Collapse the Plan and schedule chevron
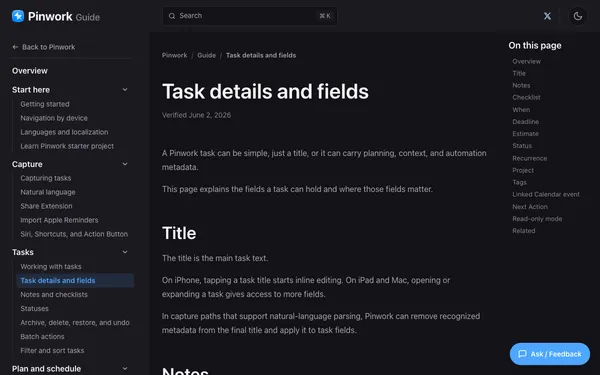The height and width of the screenshot is (375, 600). (x=125, y=368)
